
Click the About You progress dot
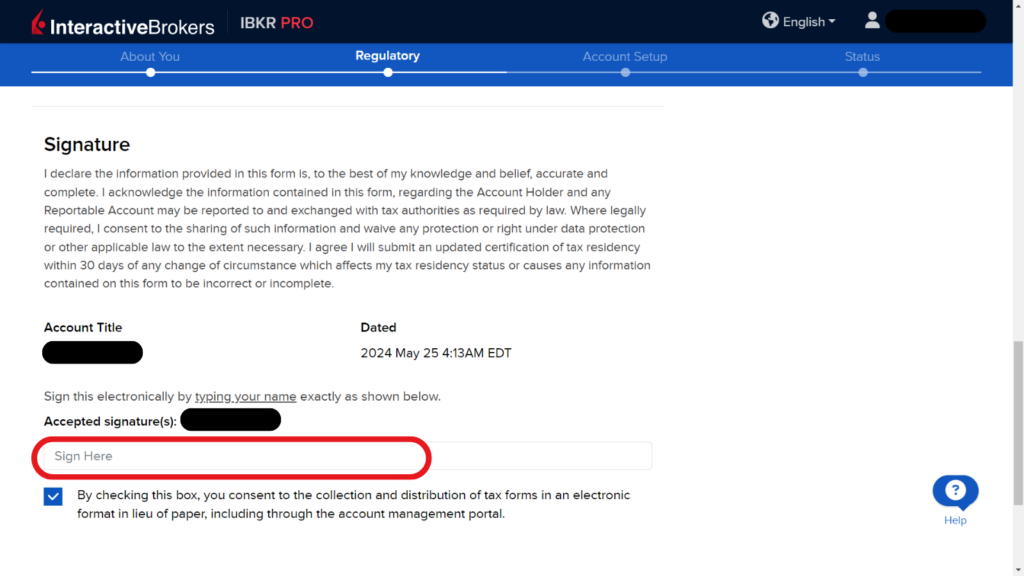[x=151, y=72]
